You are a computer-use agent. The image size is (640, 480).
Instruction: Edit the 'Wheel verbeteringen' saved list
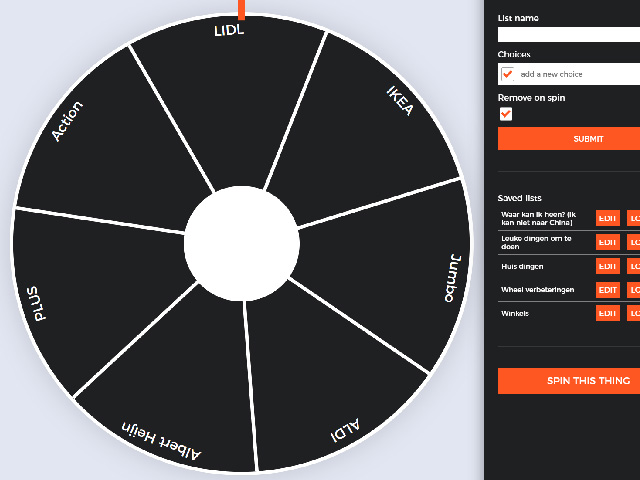tap(607, 290)
